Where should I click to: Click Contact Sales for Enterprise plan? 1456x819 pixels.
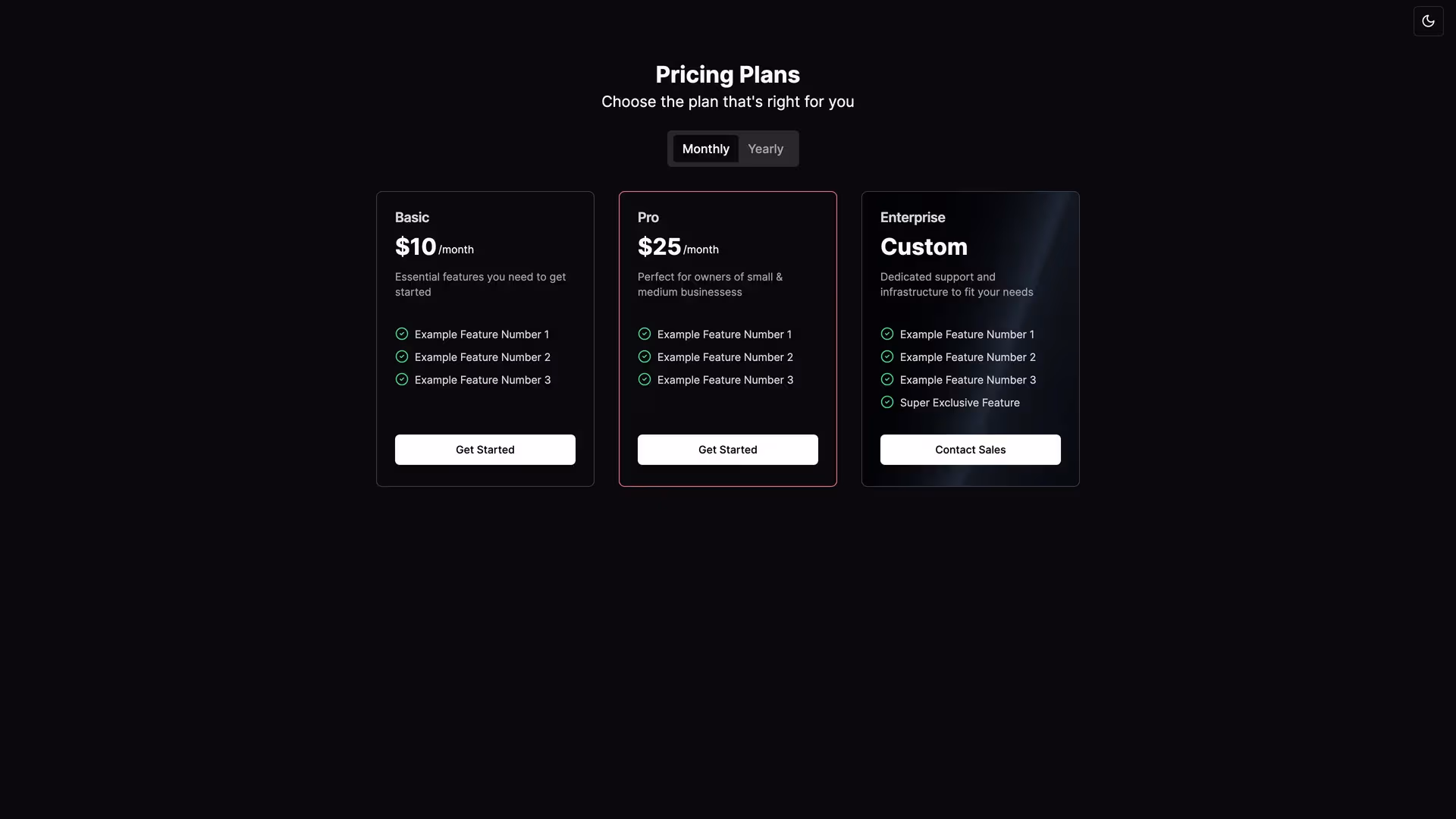pyautogui.click(x=970, y=449)
